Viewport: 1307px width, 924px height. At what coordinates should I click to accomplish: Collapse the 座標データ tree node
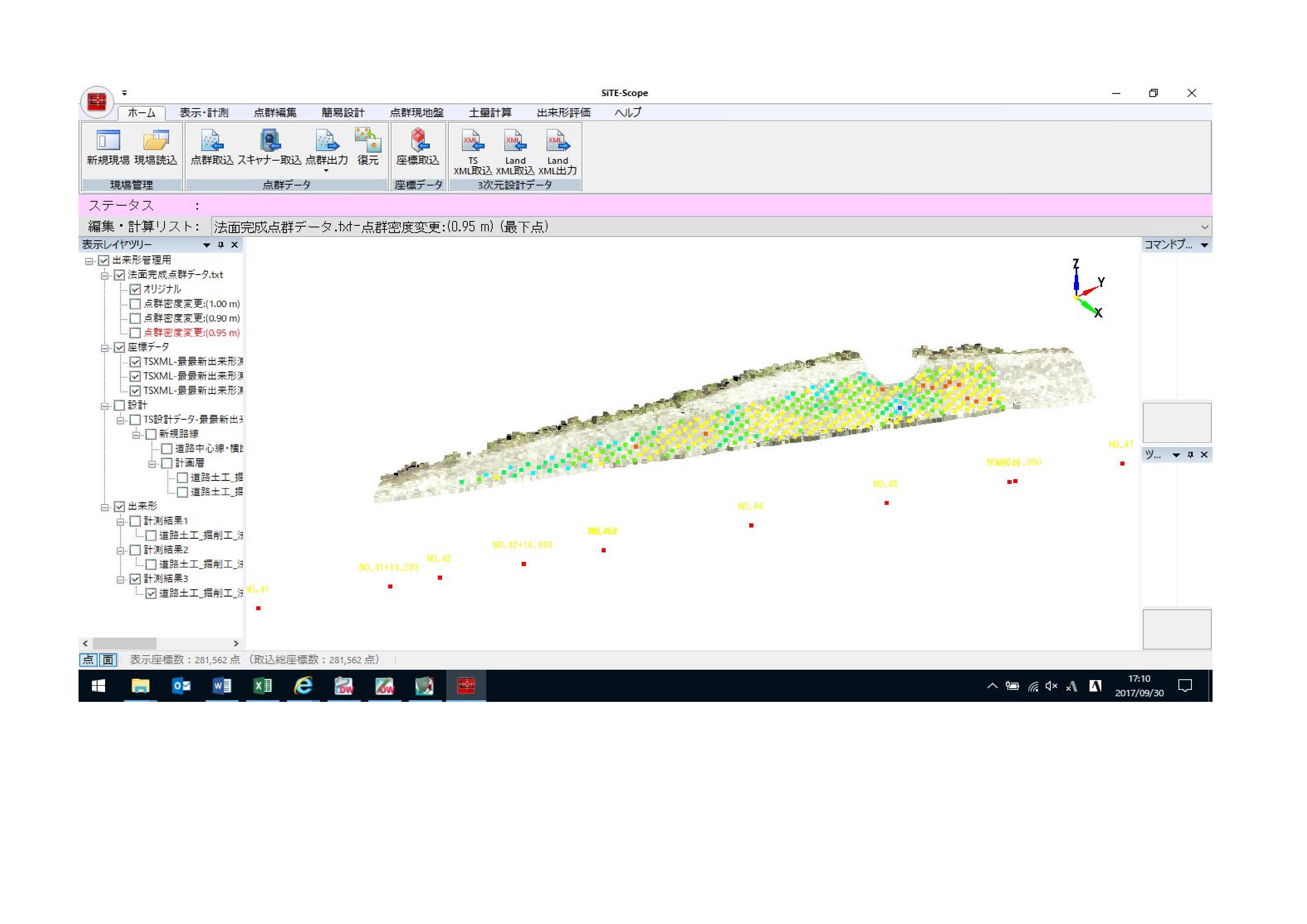(105, 348)
